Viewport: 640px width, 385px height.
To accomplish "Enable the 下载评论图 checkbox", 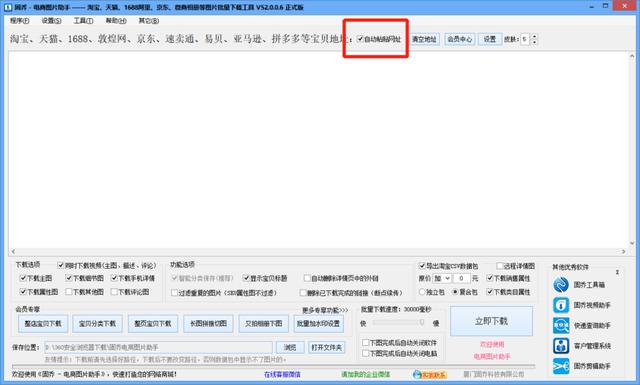I will (x=114, y=292).
